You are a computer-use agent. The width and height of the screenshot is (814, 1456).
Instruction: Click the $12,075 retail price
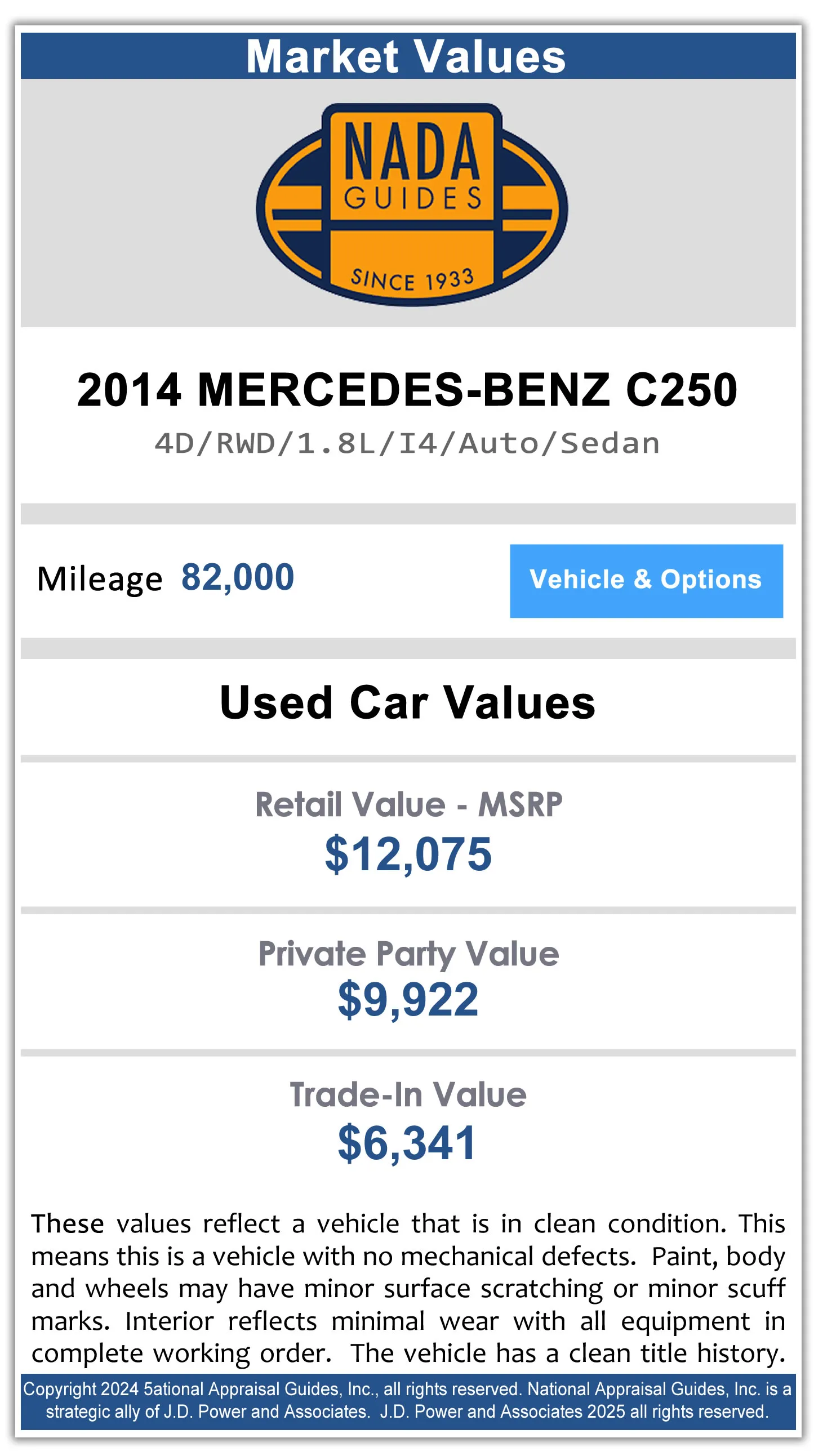[408, 853]
